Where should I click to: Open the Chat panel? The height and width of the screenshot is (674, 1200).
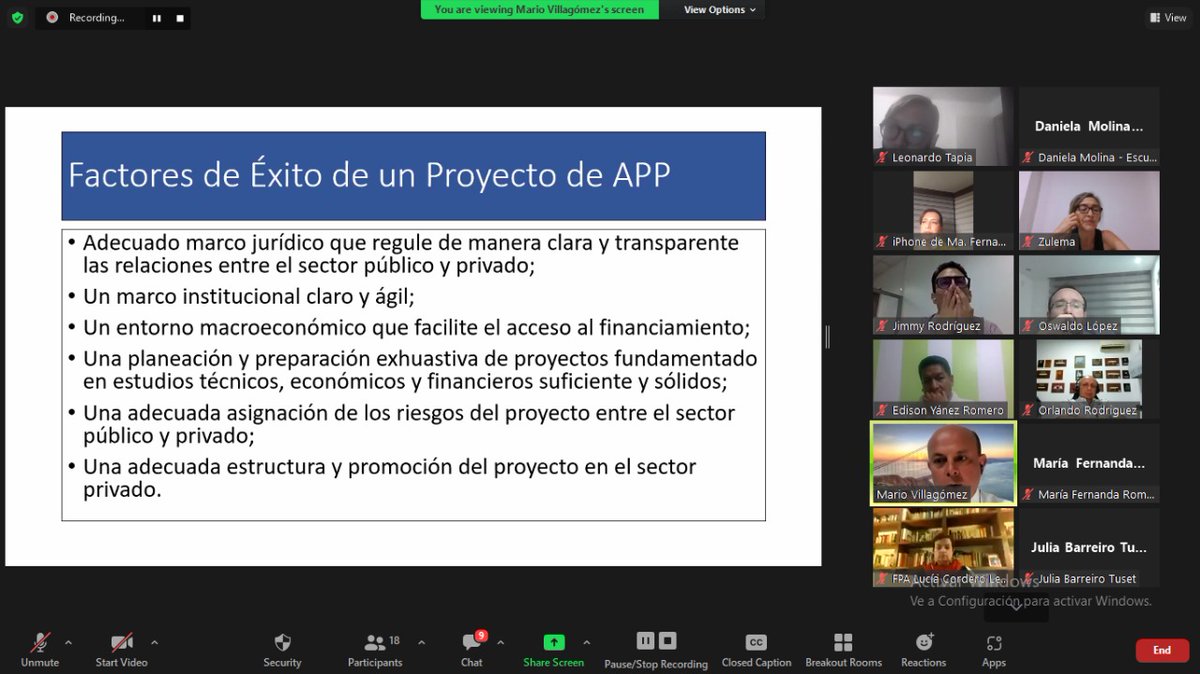pyautogui.click(x=472, y=649)
